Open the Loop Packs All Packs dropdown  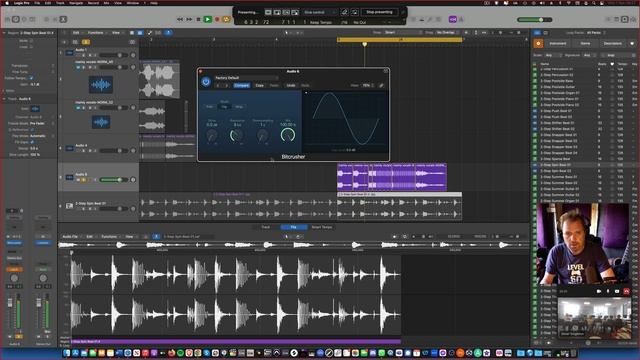tap(596, 33)
